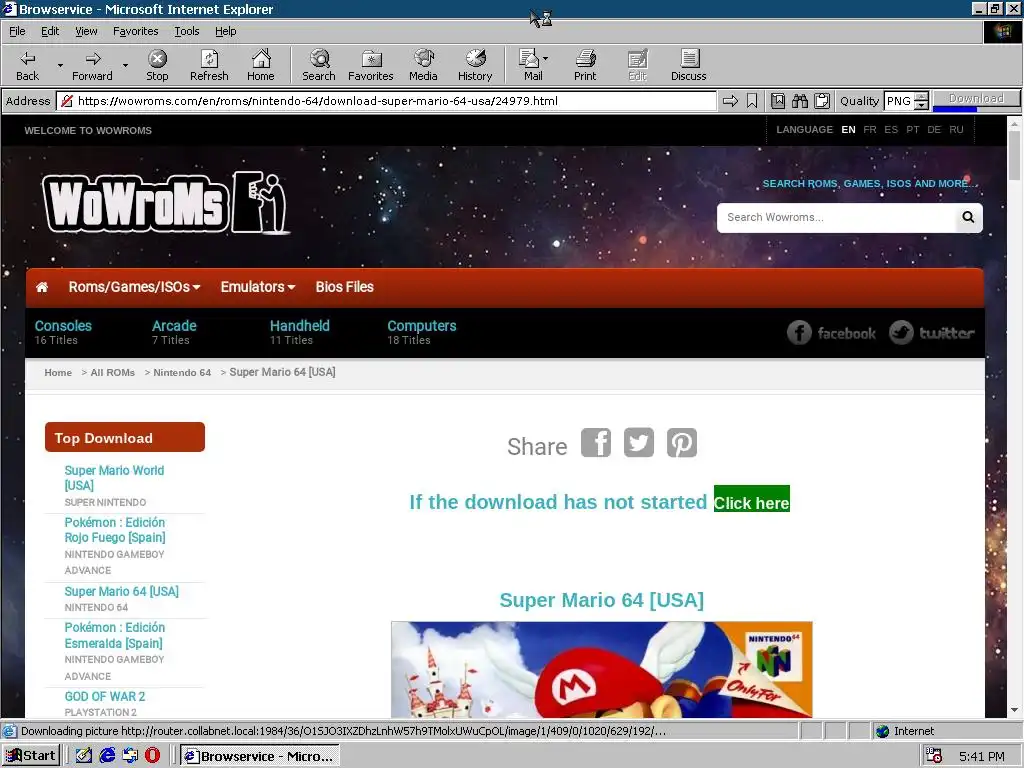Open the Media toolbar button

[x=423, y=65]
